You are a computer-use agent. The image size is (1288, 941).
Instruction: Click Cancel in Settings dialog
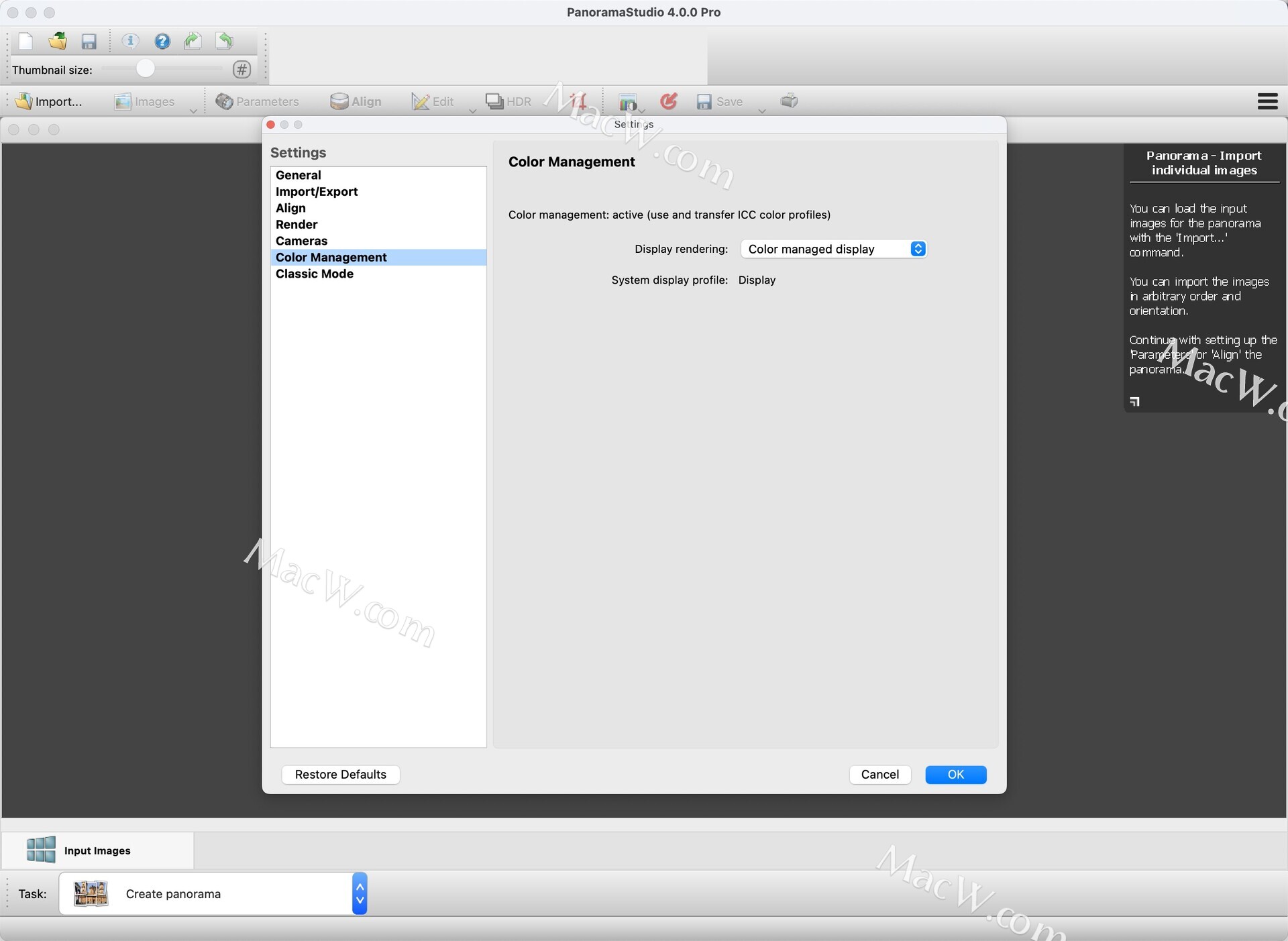click(879, 775)
